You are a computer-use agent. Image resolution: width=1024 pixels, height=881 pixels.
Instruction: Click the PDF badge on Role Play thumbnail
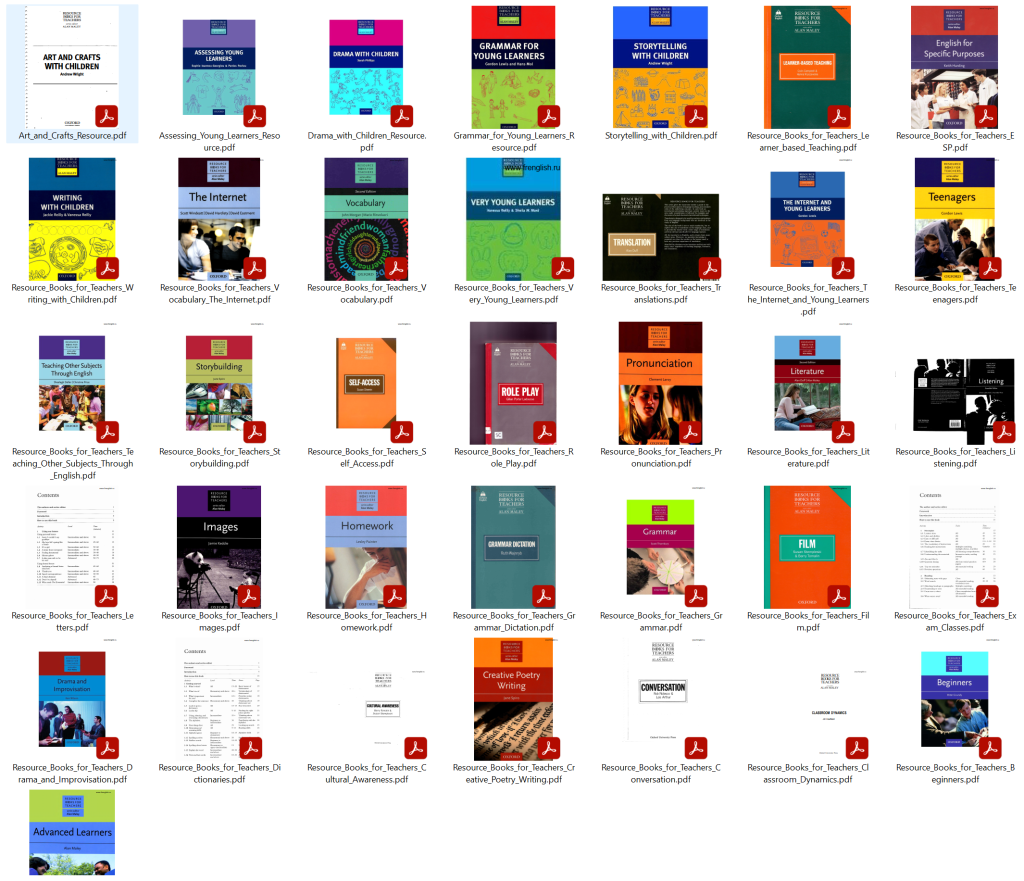tap(547, 432)
